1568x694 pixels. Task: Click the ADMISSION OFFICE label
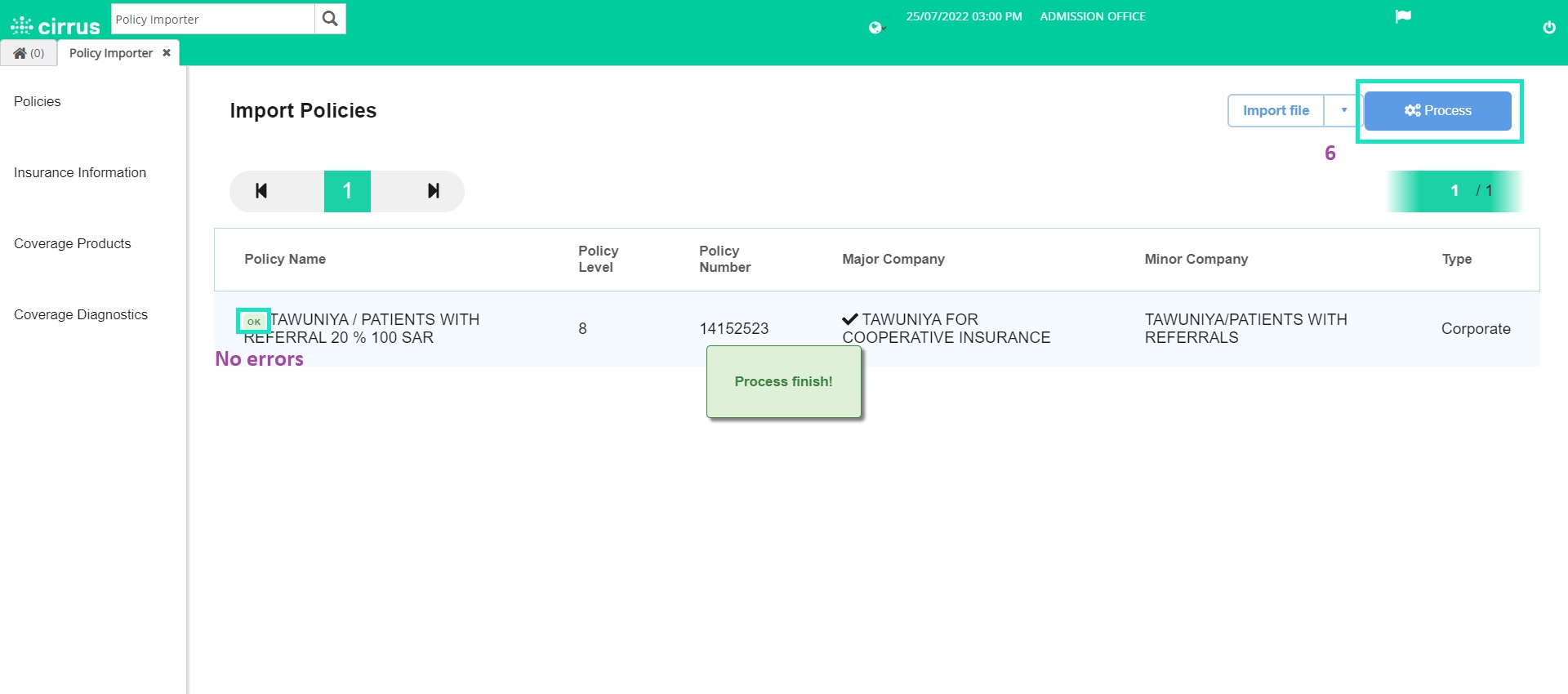(x=1093, y=16)
